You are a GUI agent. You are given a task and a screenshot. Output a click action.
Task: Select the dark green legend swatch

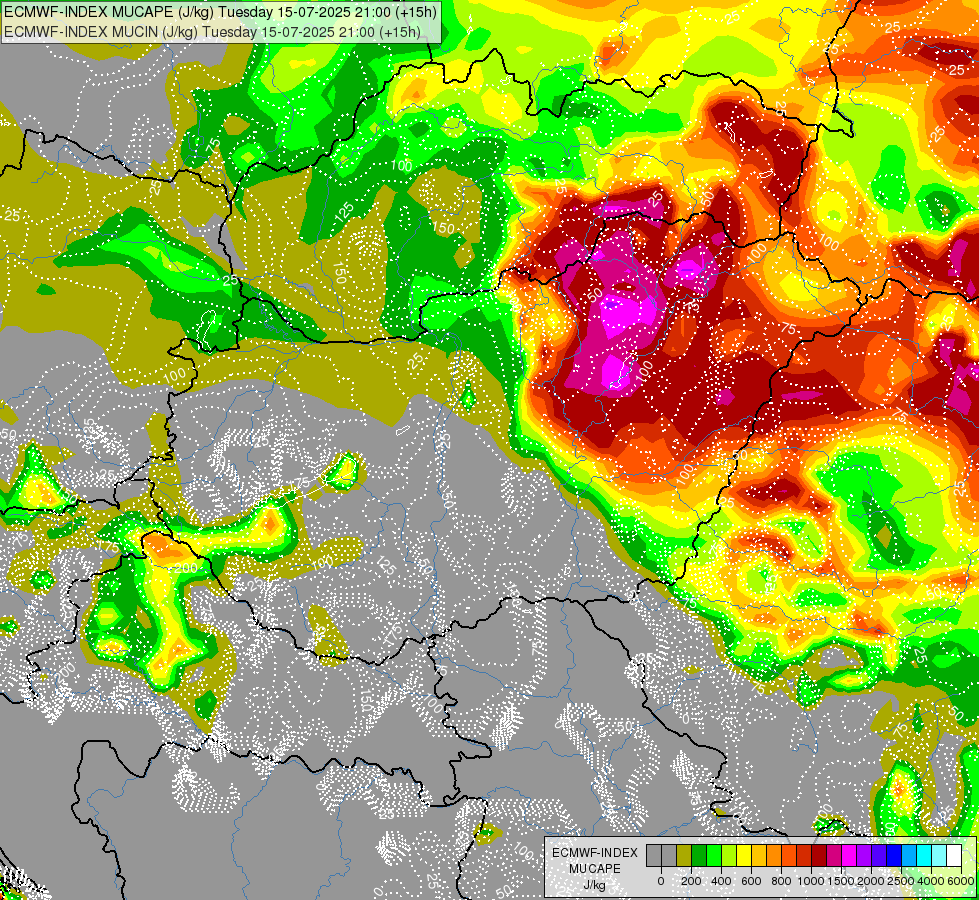pos(699,856)
